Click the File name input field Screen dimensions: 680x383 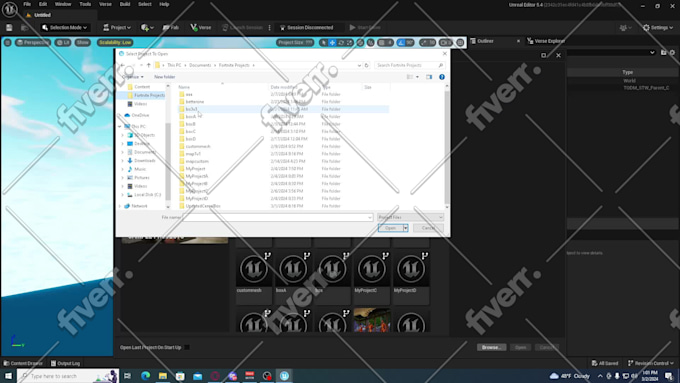pyautogui.click(x=278, y=217)
